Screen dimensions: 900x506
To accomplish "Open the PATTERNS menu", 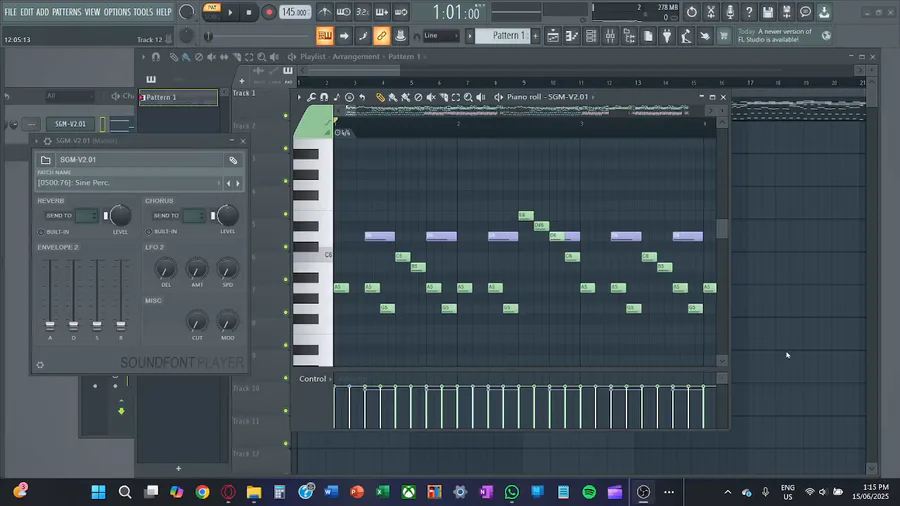I will 67,12.
